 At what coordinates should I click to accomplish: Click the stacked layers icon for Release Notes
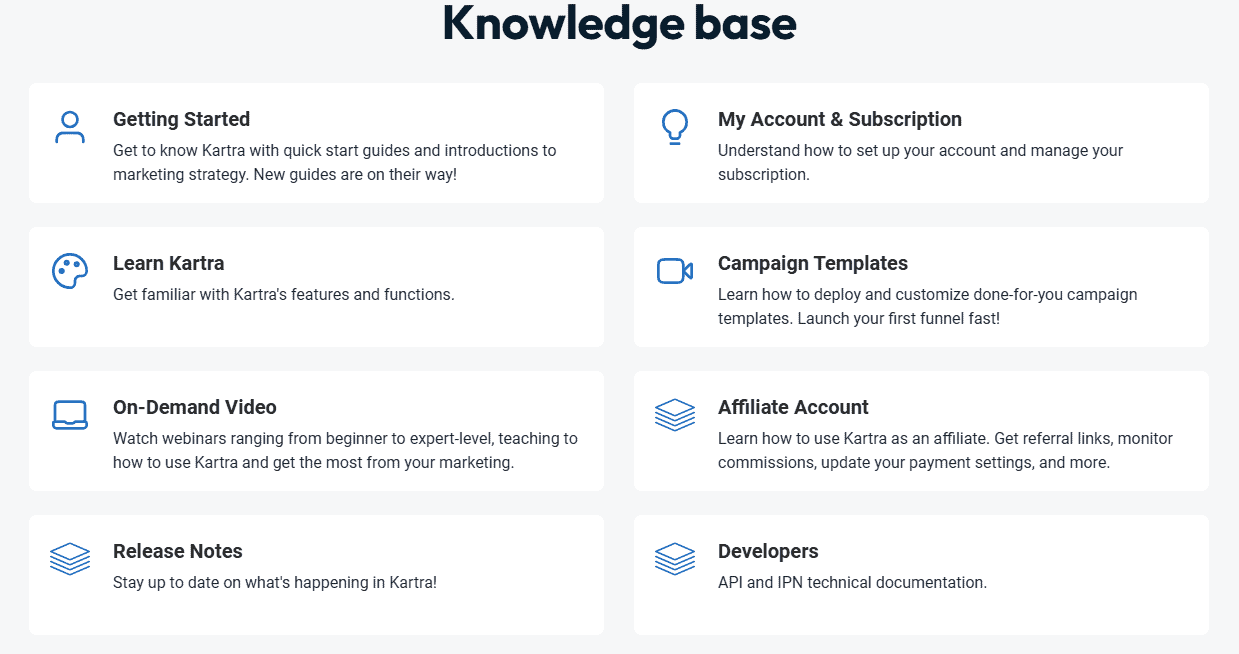70,559
